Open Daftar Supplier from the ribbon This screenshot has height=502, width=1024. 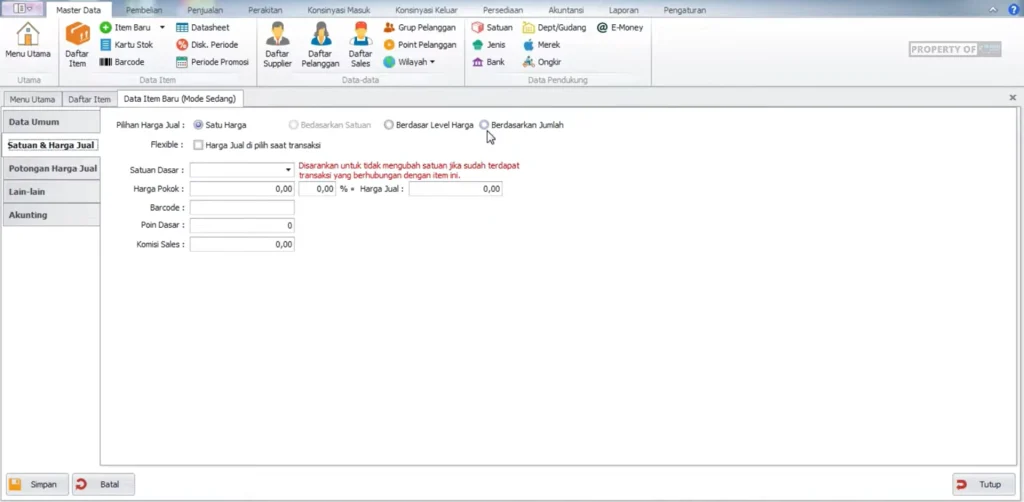277,45
